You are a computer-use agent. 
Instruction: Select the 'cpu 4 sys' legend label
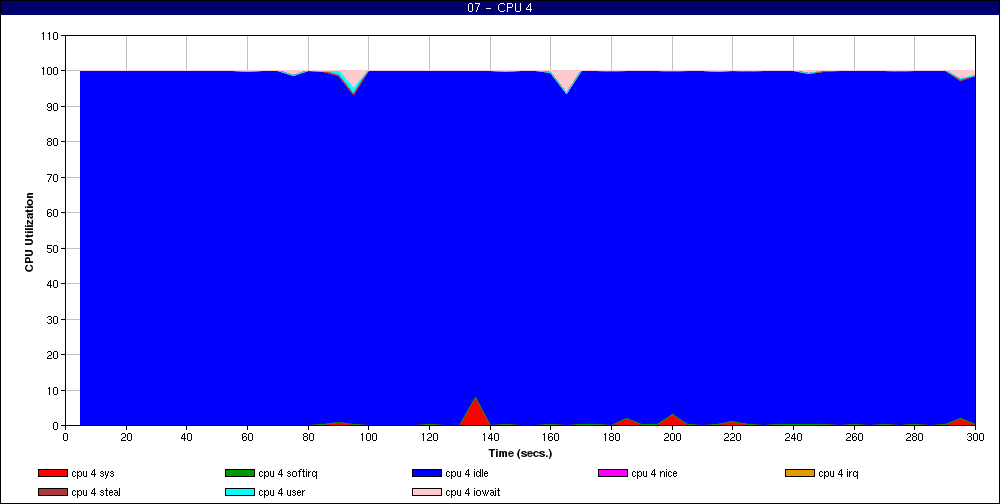point(93,473)
